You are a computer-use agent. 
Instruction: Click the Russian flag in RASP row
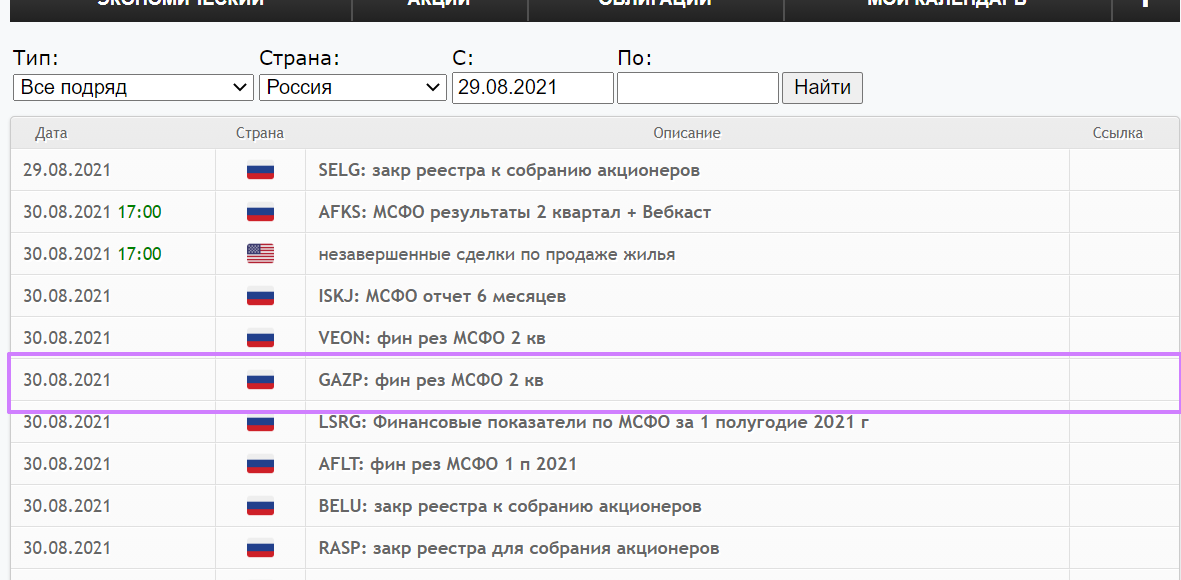pos(261,549)
